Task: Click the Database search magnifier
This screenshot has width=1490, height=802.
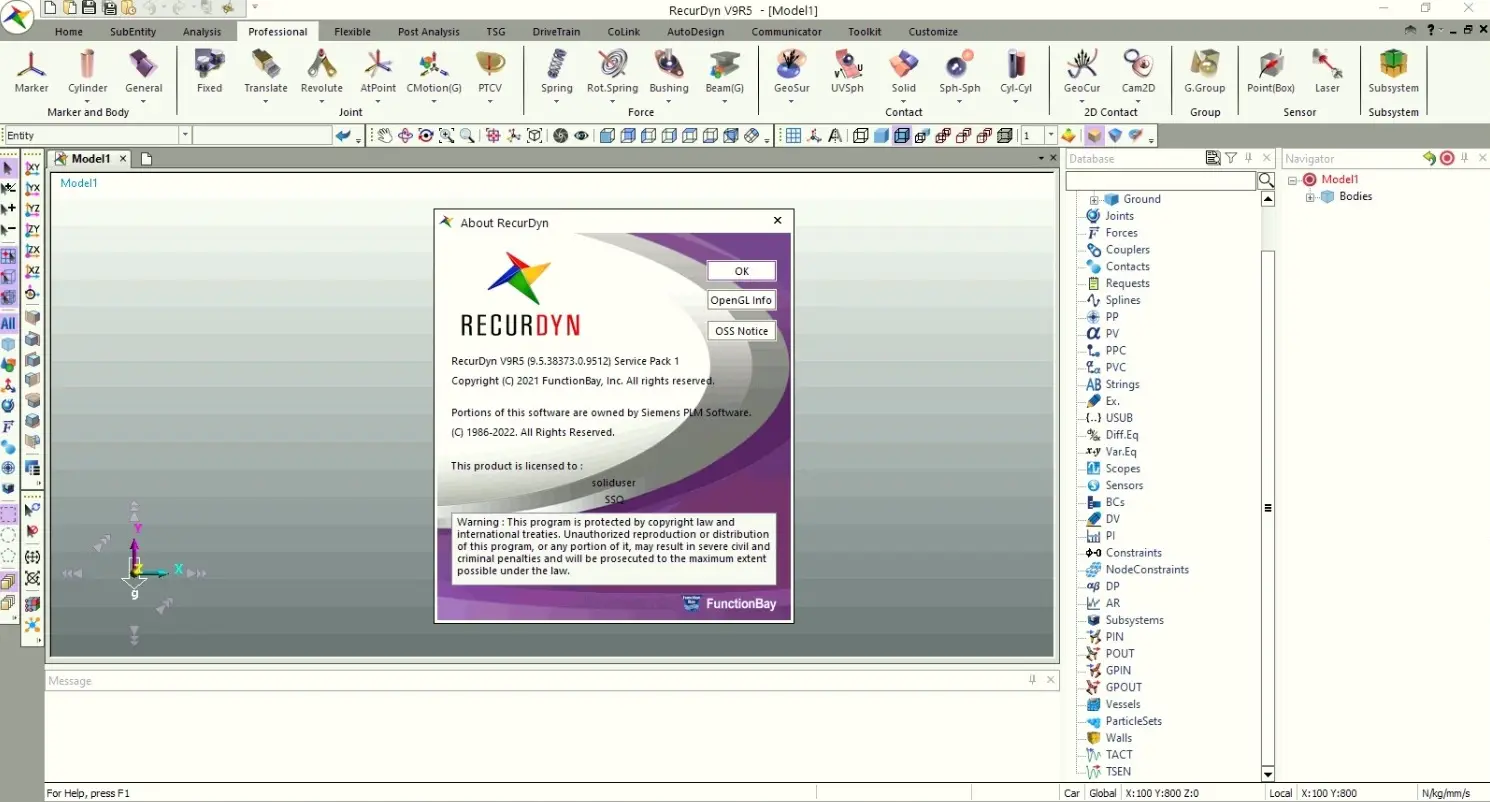Action: pos(1267,180)
